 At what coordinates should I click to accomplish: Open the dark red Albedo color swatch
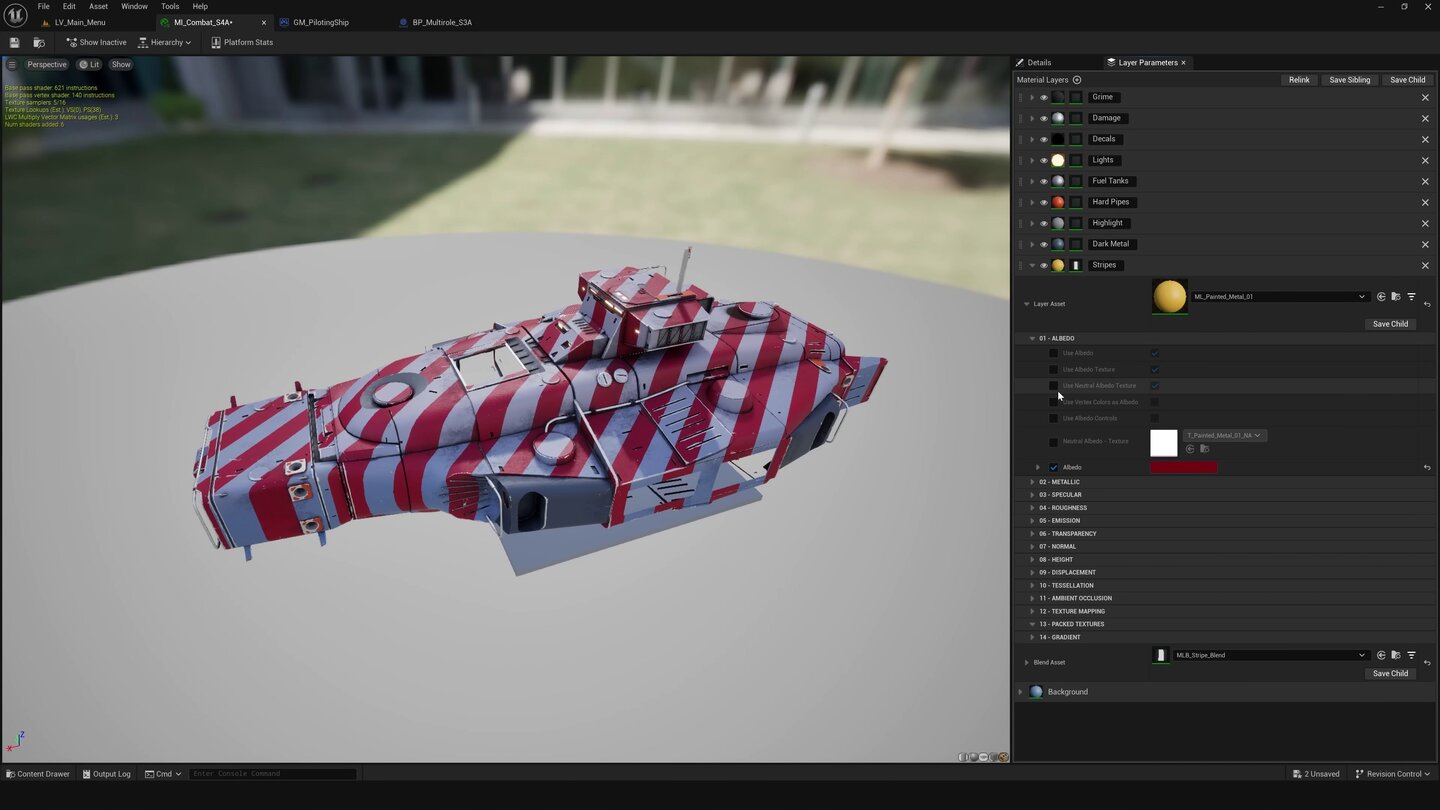coord(1183,467)
